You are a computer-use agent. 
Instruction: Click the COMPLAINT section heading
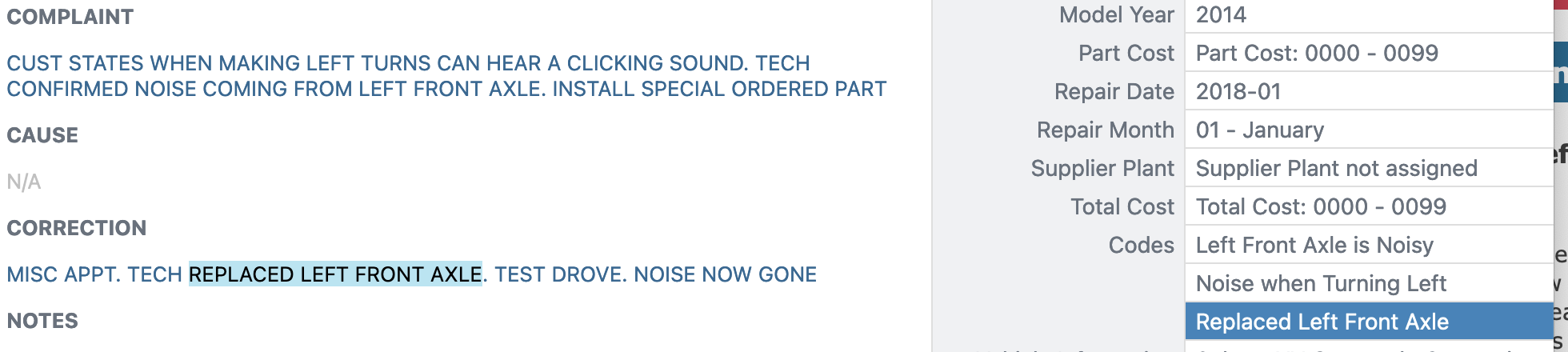point(70,17)
